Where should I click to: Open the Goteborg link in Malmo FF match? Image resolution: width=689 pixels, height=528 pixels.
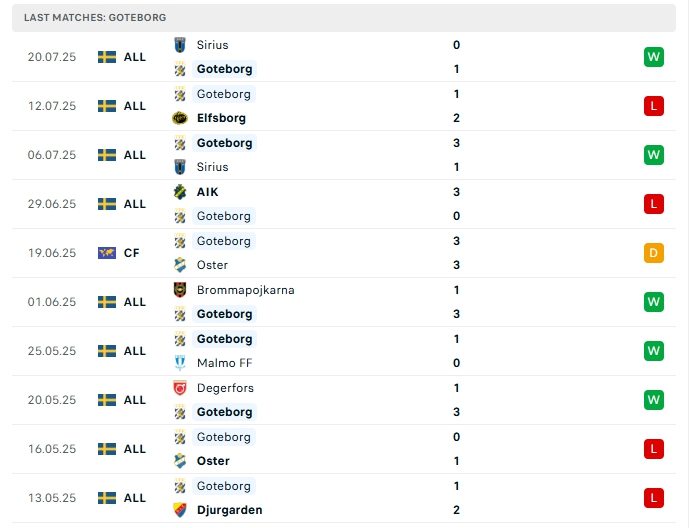[224, 339]
